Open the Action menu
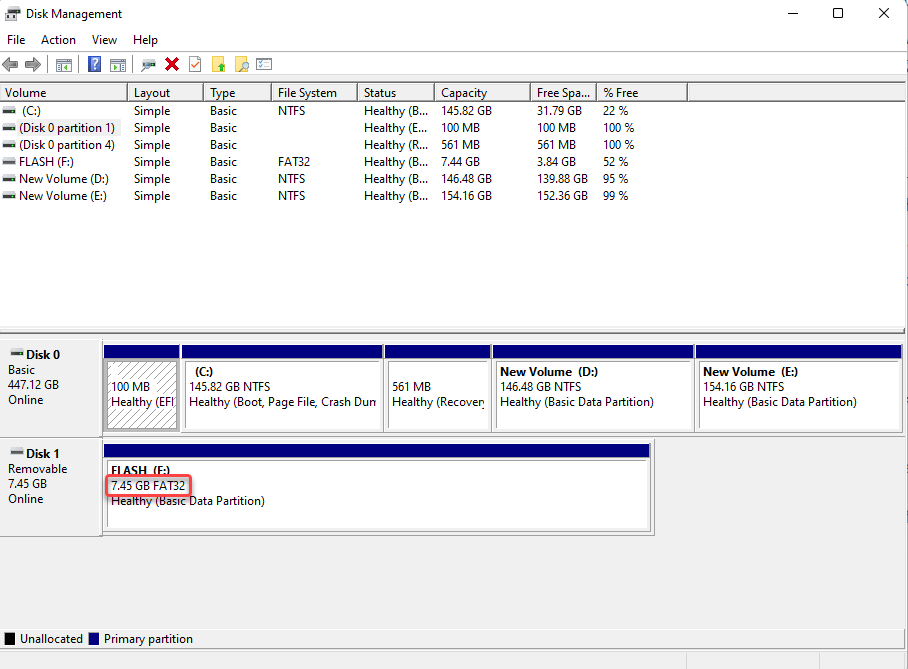Screen dimensions: 908x669 [58, 40]
